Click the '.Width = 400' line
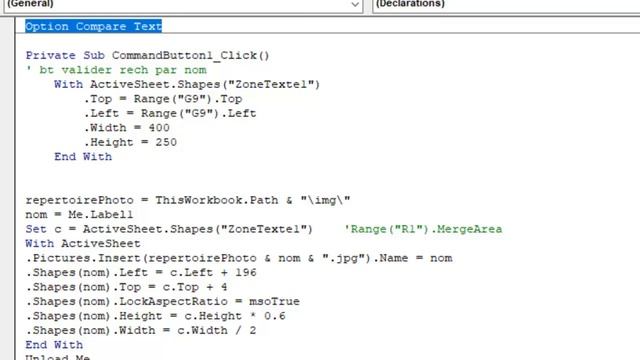The width and height of the screenshot is (640, 360). pos(127,128)
